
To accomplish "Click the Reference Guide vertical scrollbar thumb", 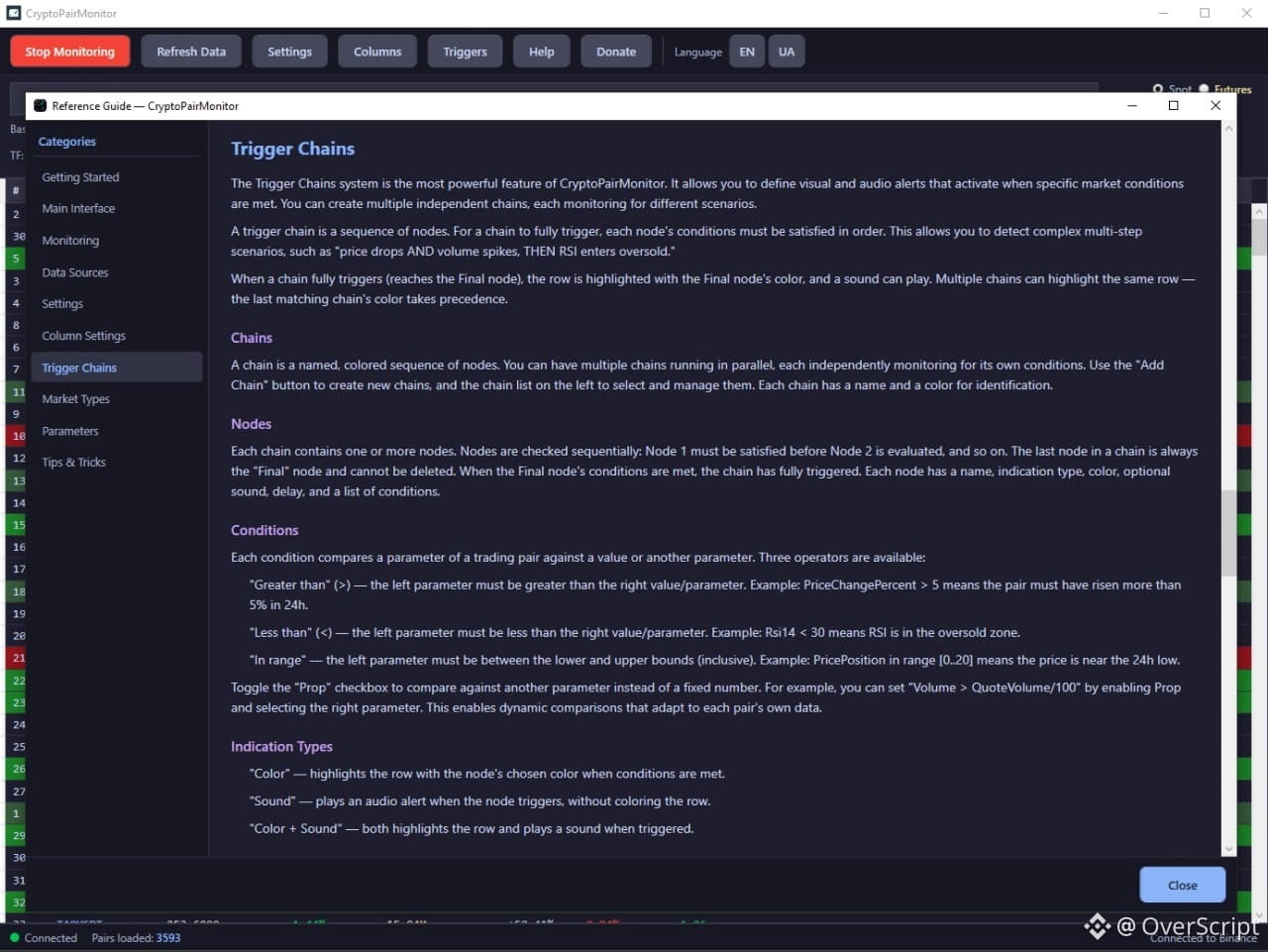I will click(1228, 533).
